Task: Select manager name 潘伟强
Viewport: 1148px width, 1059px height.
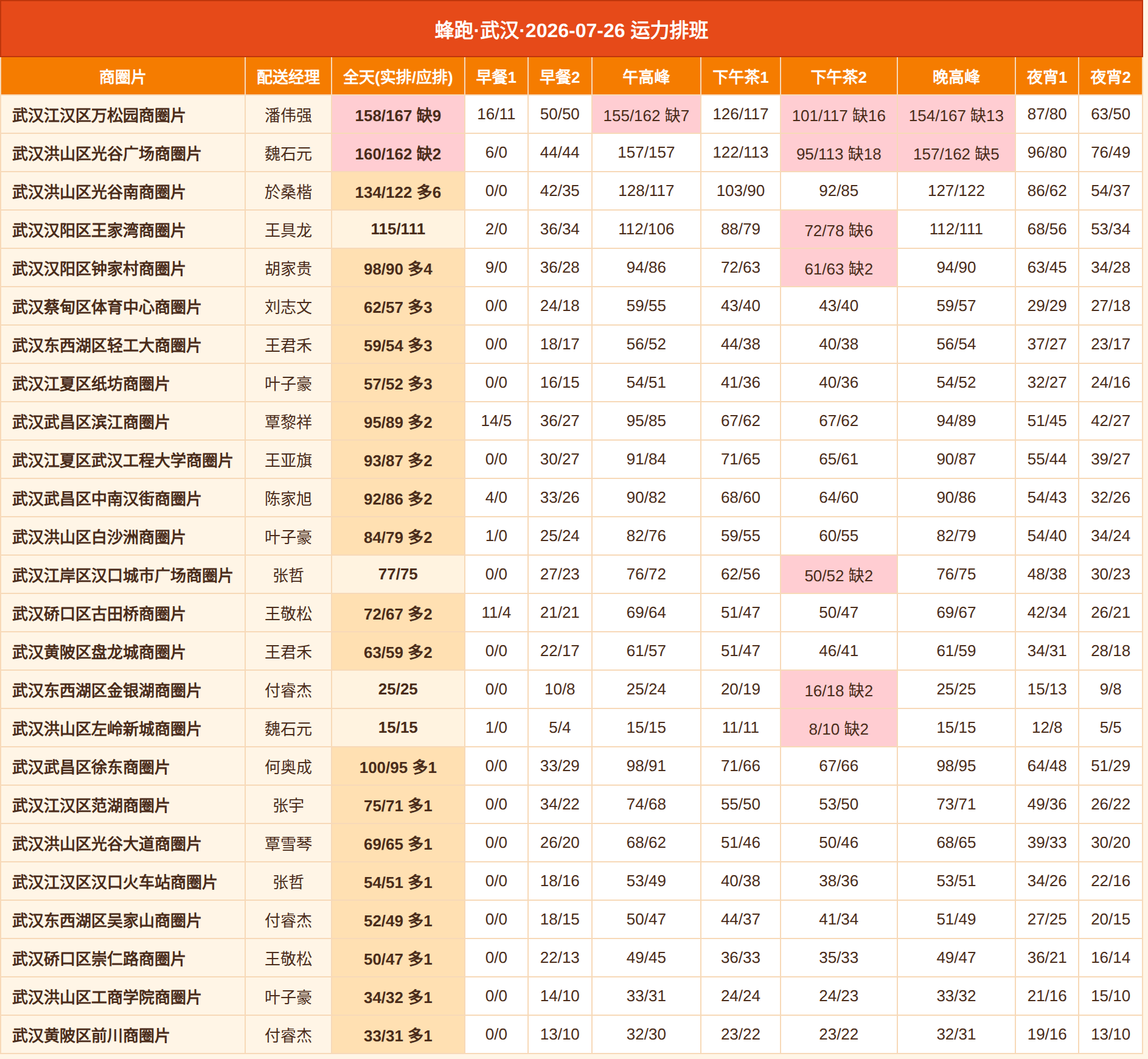Action: click(x=288, y=115)
